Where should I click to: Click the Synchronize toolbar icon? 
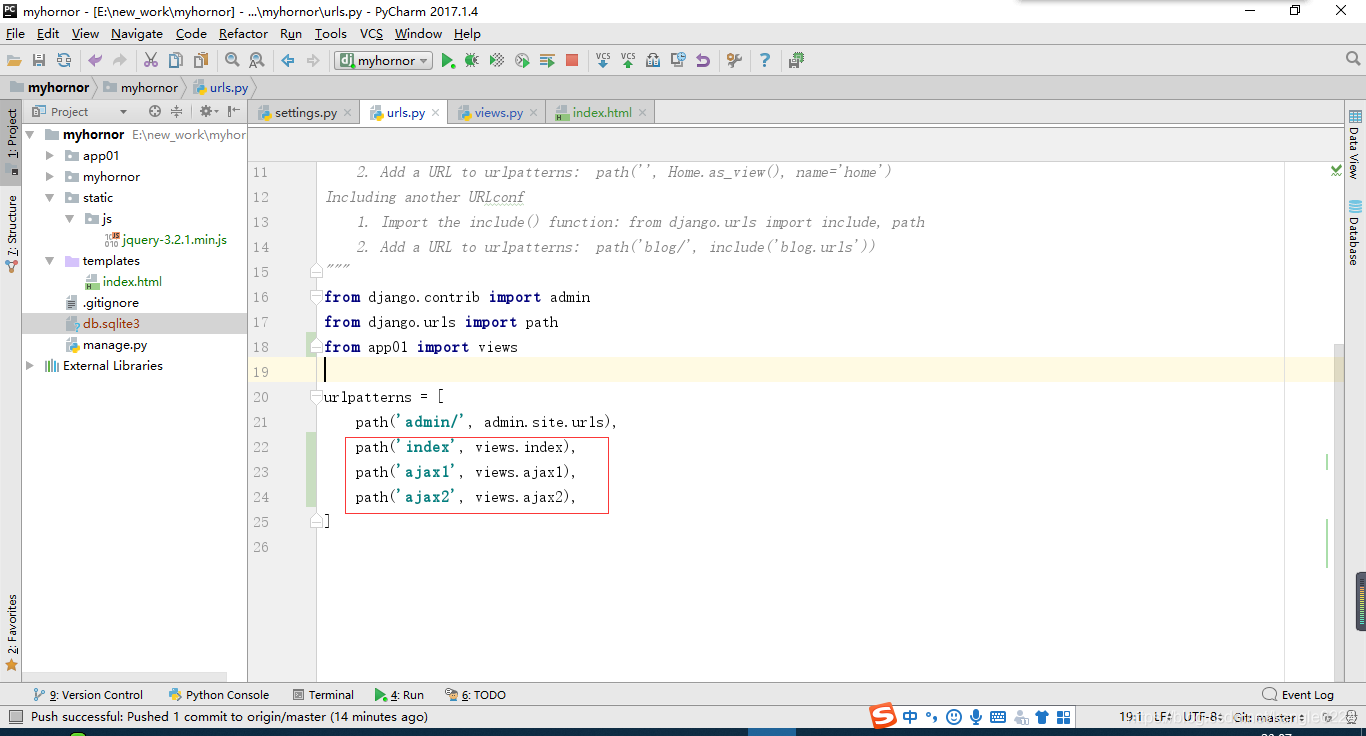point(64,61)
